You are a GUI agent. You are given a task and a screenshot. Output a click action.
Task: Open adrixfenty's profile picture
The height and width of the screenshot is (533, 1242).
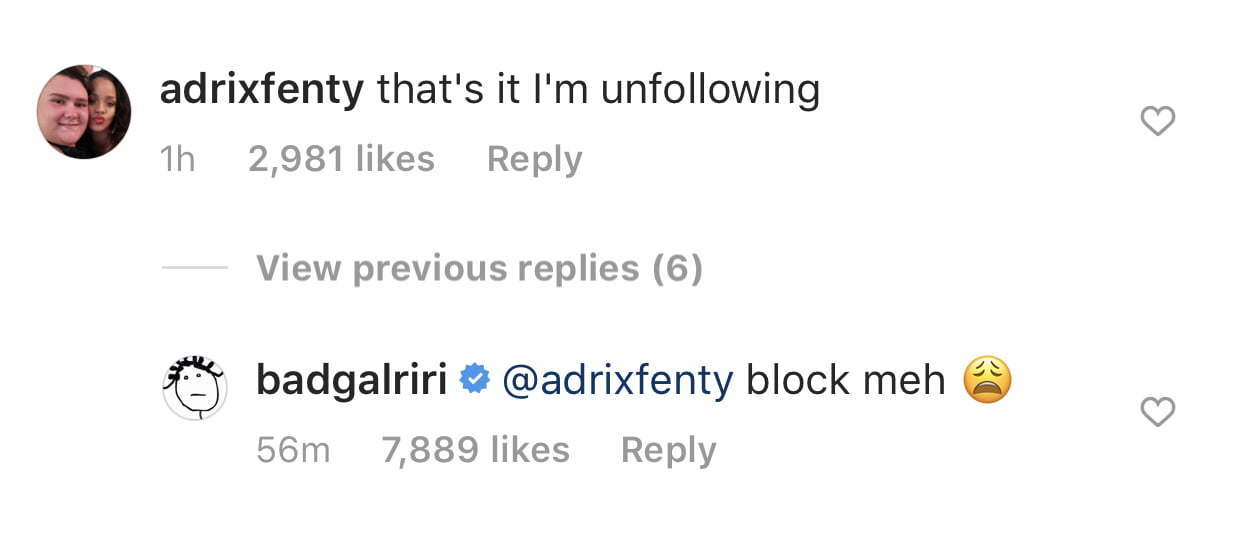(x=84, y=112)
